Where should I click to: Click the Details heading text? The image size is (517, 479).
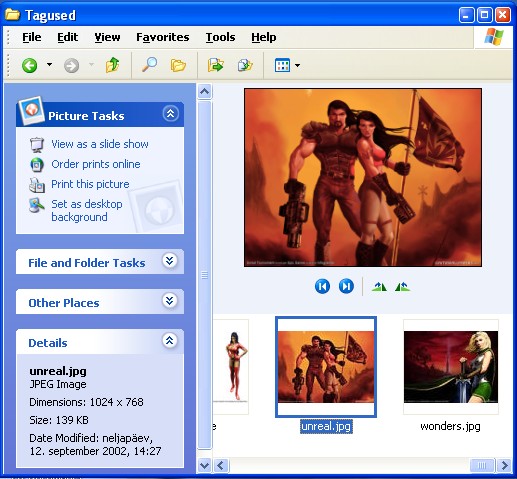48,343
